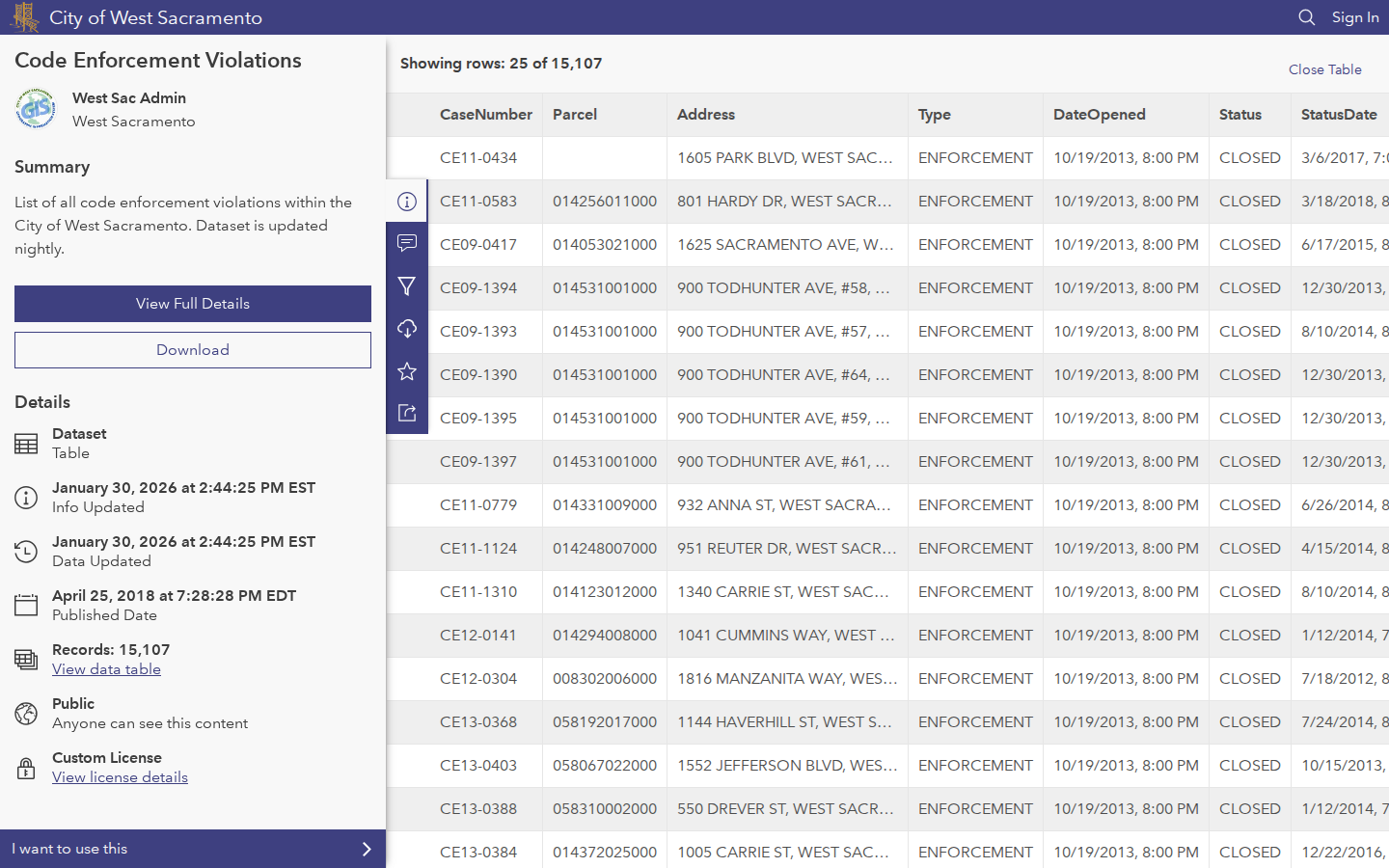Sort by the CaseNumber column header

click(486, 115)
